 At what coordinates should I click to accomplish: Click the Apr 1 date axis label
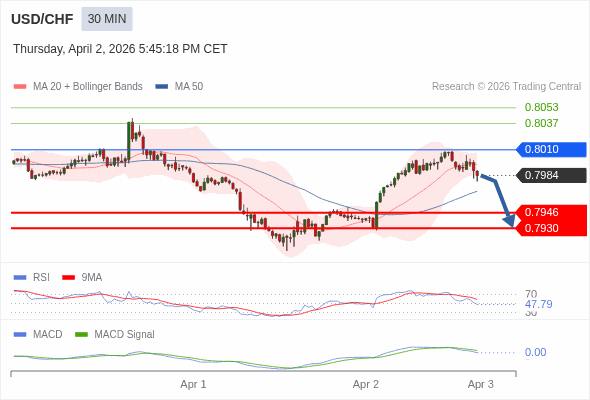(x=193, y=384)
